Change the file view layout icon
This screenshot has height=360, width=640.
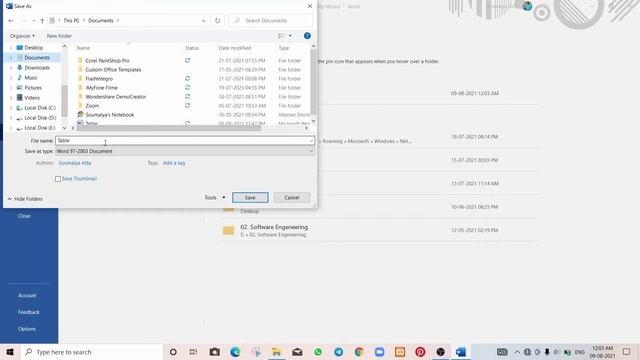point(281,36)
